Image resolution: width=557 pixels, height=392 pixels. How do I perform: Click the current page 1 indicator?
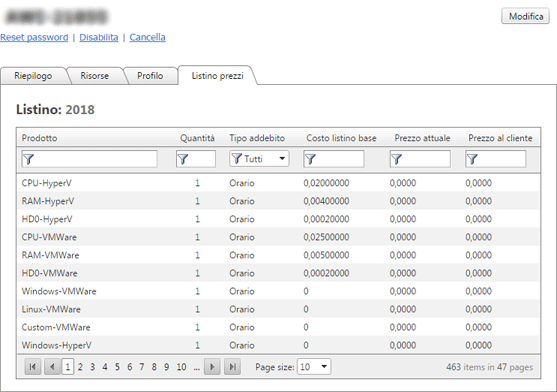[68, 367]
